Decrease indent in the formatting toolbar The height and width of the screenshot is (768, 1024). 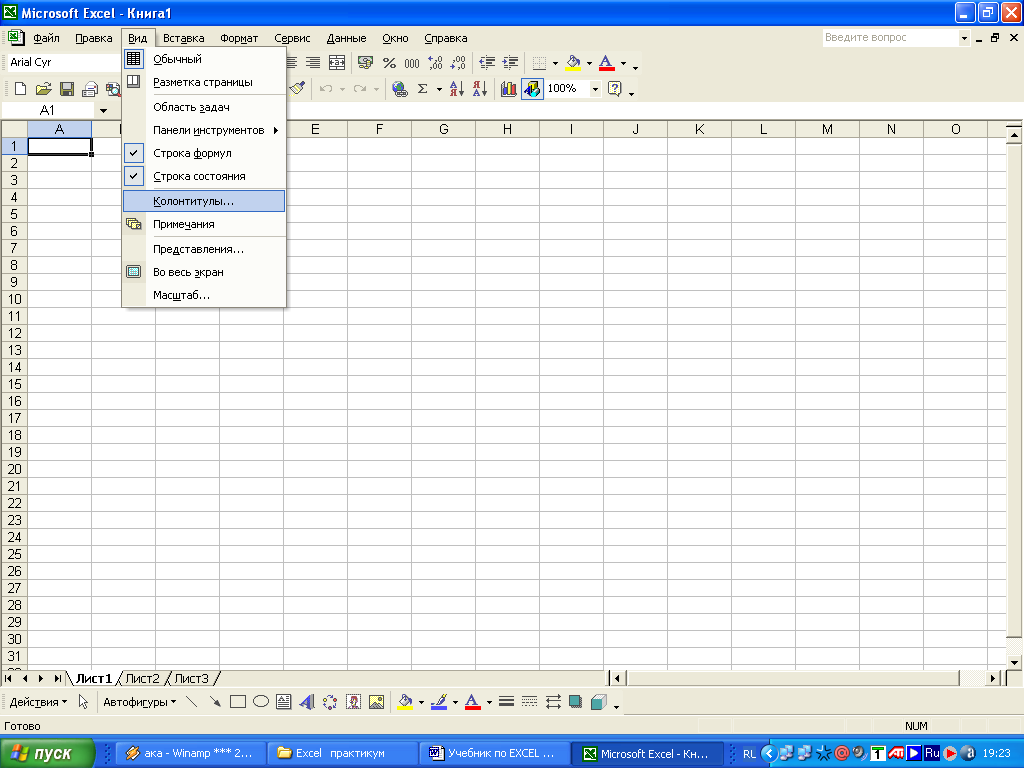(487, 63)
